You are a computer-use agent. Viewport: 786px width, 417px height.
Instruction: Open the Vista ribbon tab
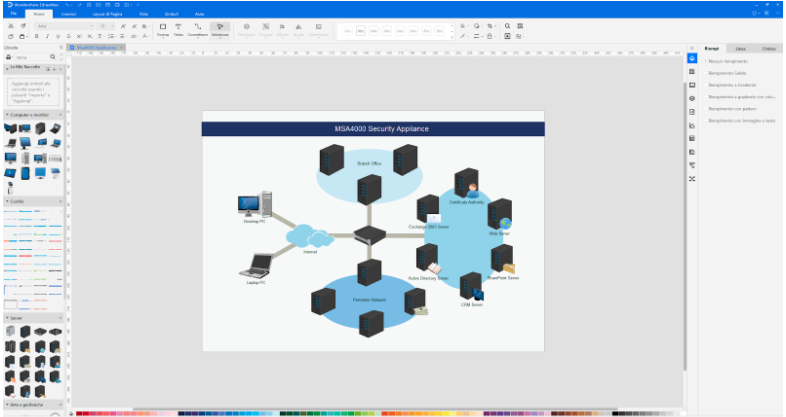143,14
